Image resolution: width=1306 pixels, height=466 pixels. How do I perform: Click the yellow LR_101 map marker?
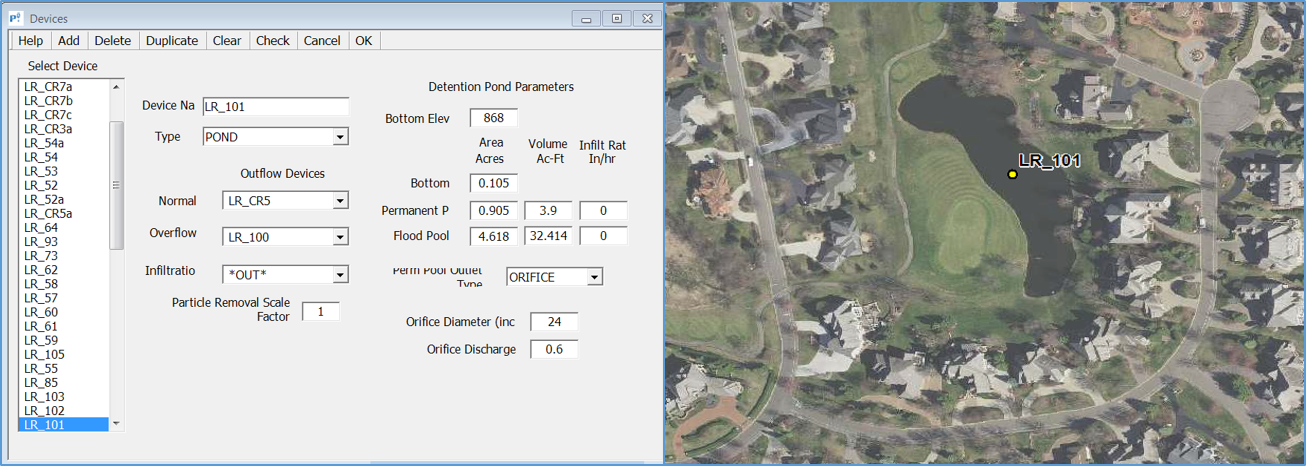(1012, 175)
